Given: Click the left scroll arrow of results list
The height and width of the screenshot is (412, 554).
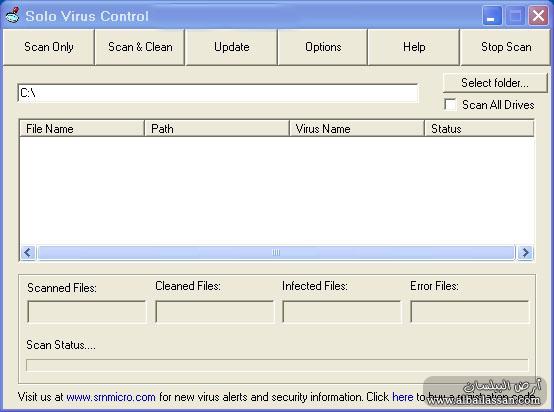Looking at the screenshot, I should 28,253.
